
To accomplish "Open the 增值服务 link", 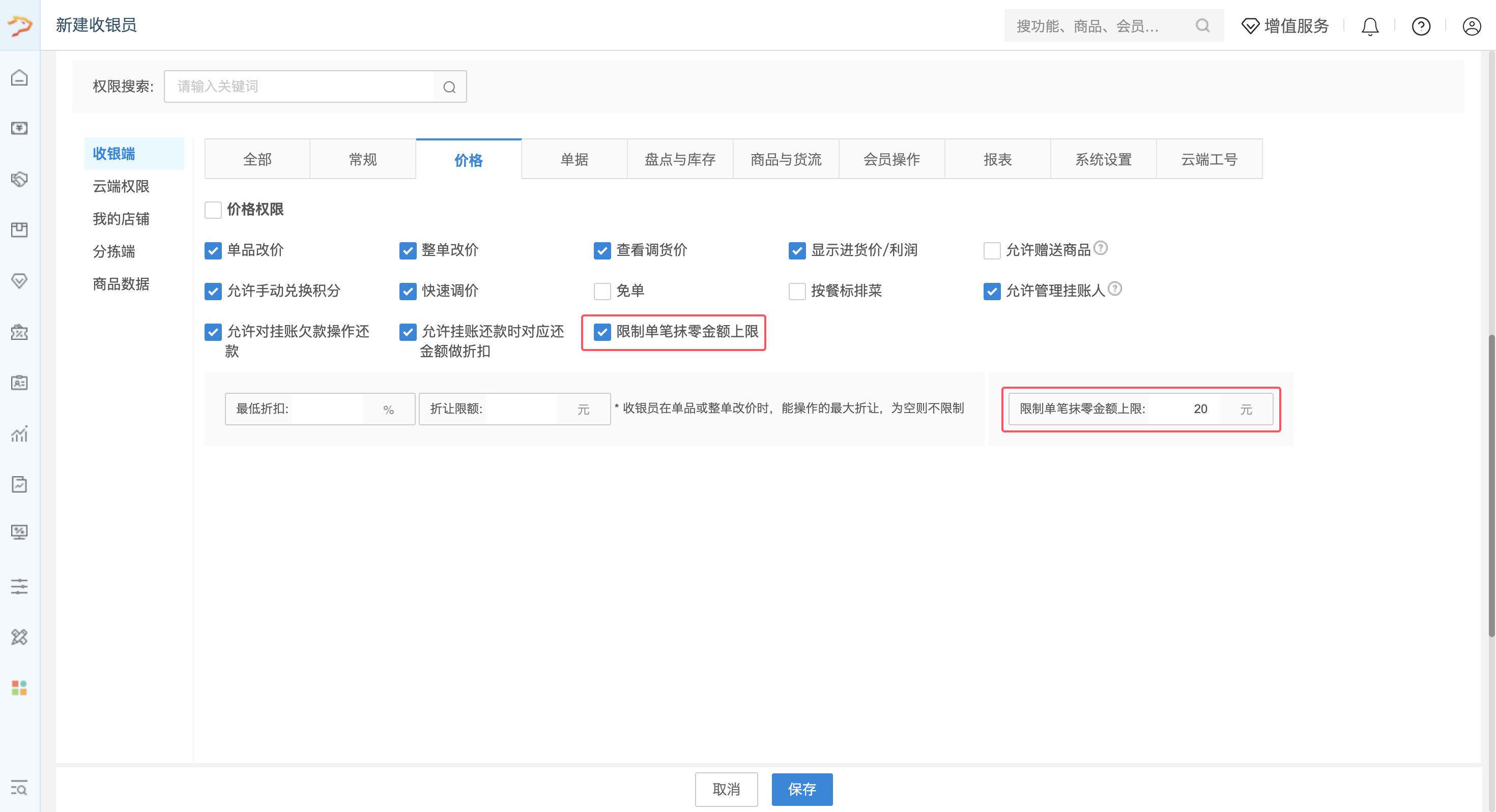I will (x=1285, y=26).
